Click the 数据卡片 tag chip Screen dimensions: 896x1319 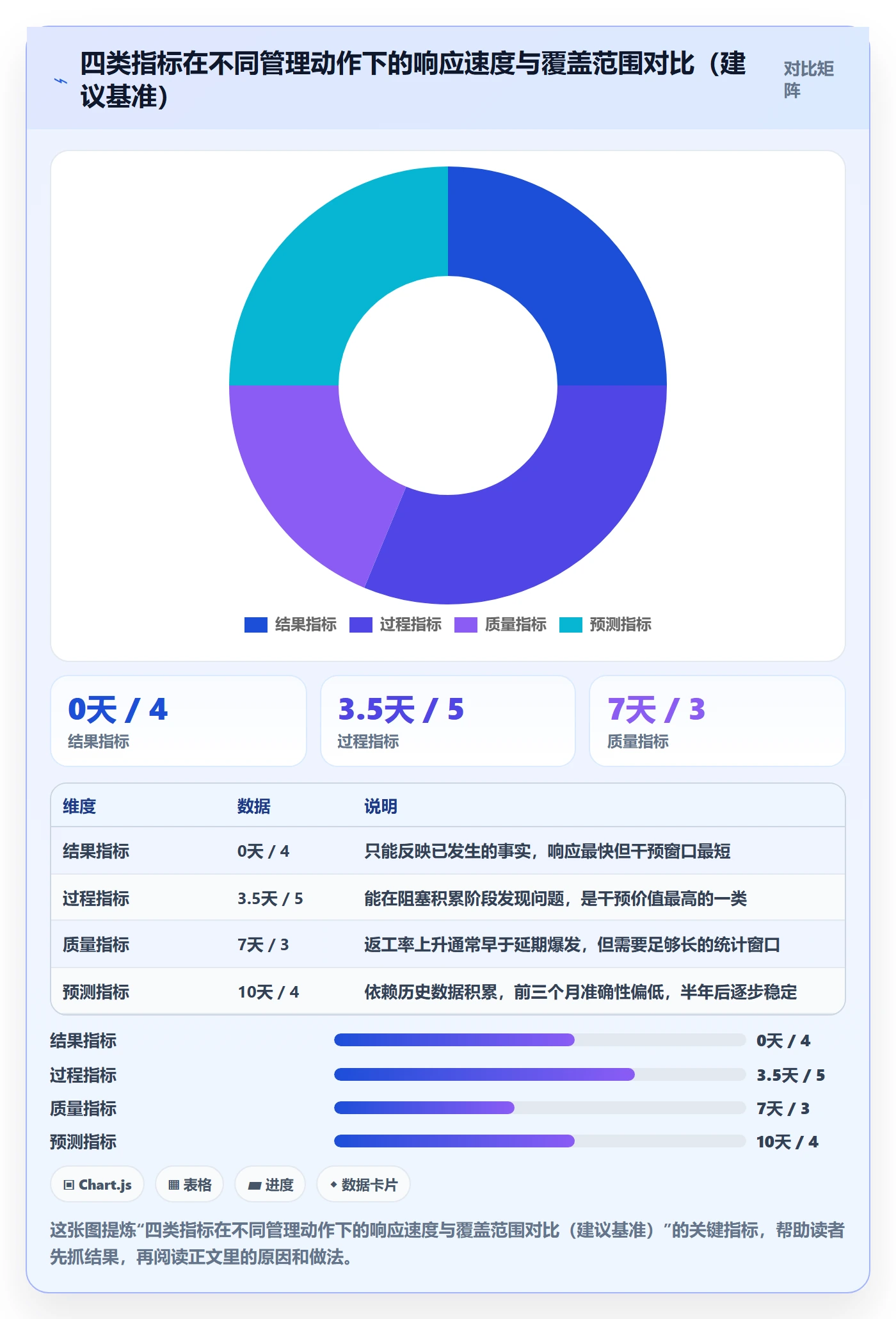click(364, 1185)
